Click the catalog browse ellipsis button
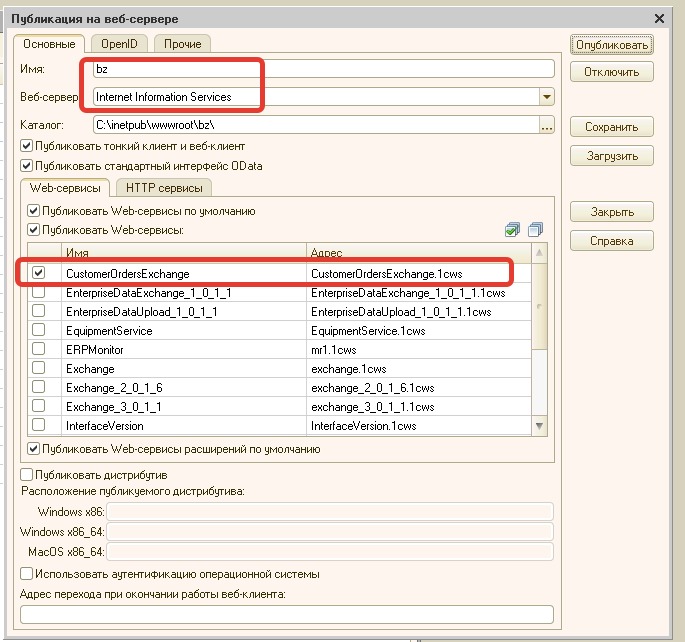 [546, 126]
